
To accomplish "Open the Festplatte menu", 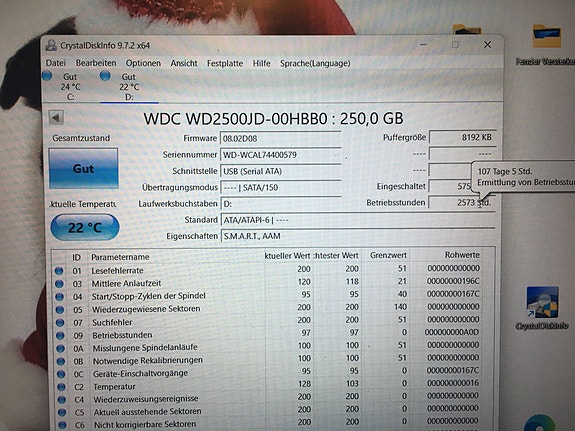I will point(225,63).
